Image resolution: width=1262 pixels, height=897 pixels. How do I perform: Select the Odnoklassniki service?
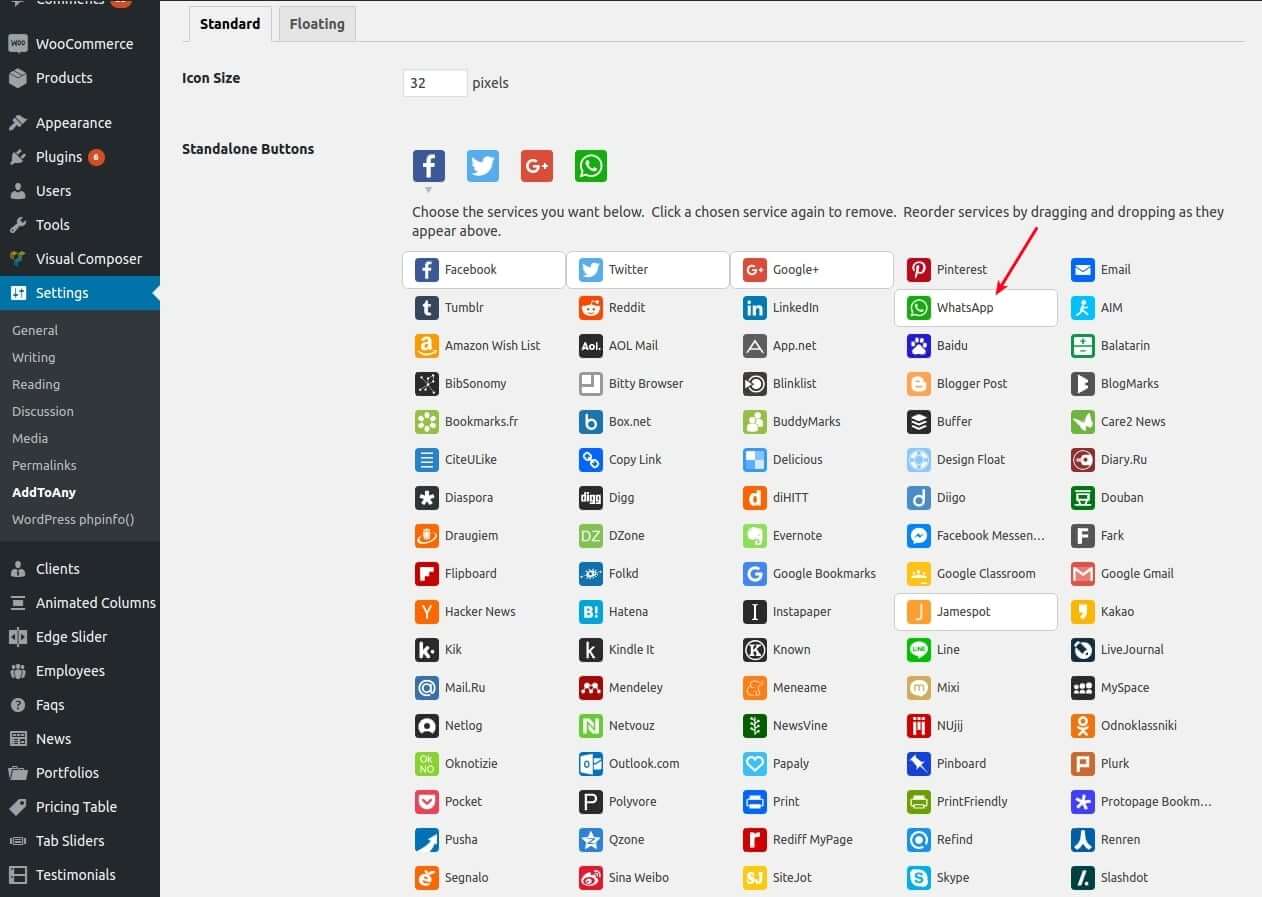(x=1139, y=726)
